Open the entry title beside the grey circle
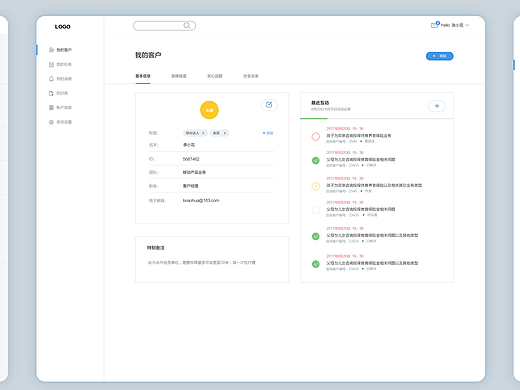Screen dimensions: 520x390 pyautogui.click(x=361, y=209)
